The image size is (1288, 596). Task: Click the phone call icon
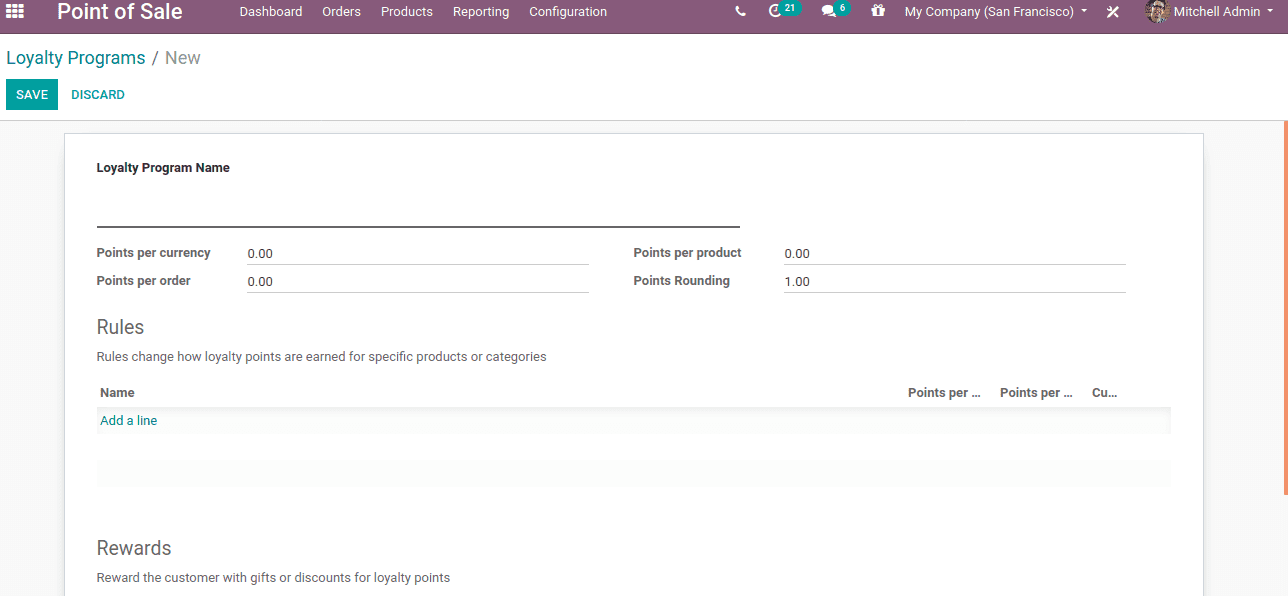[x=740, y=12]
